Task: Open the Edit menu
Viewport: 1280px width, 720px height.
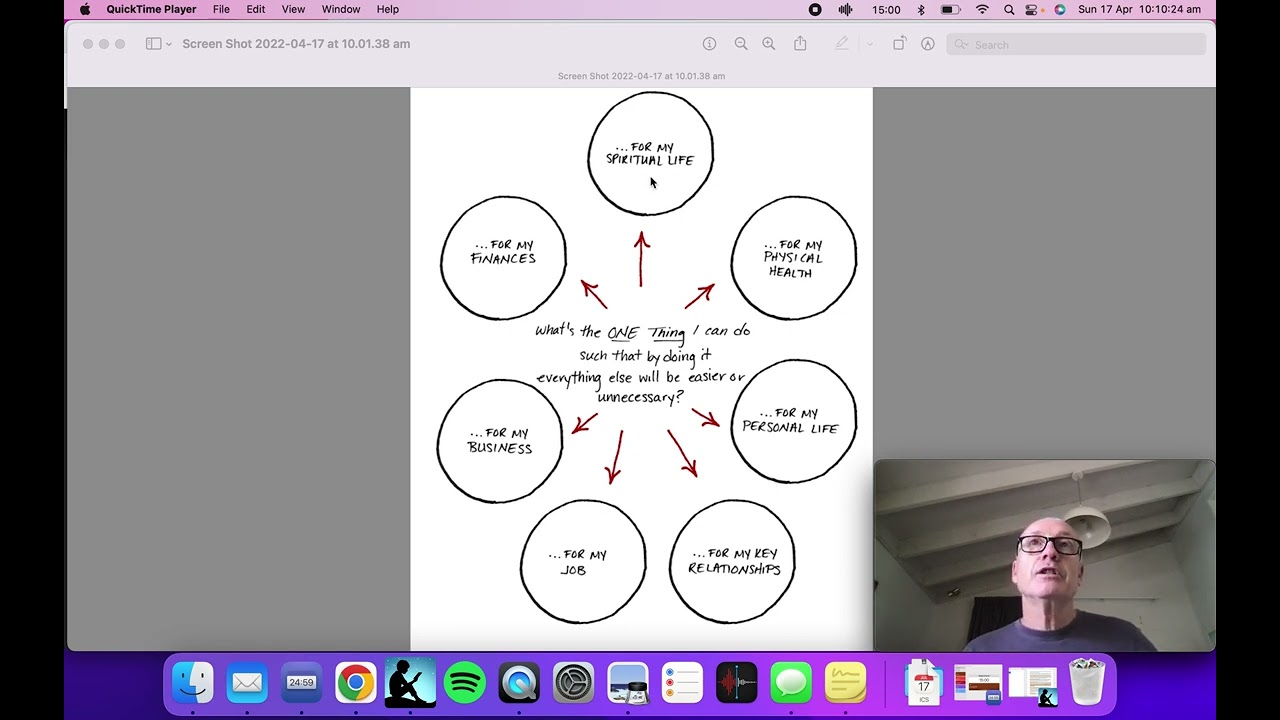Action: point(256,9)
